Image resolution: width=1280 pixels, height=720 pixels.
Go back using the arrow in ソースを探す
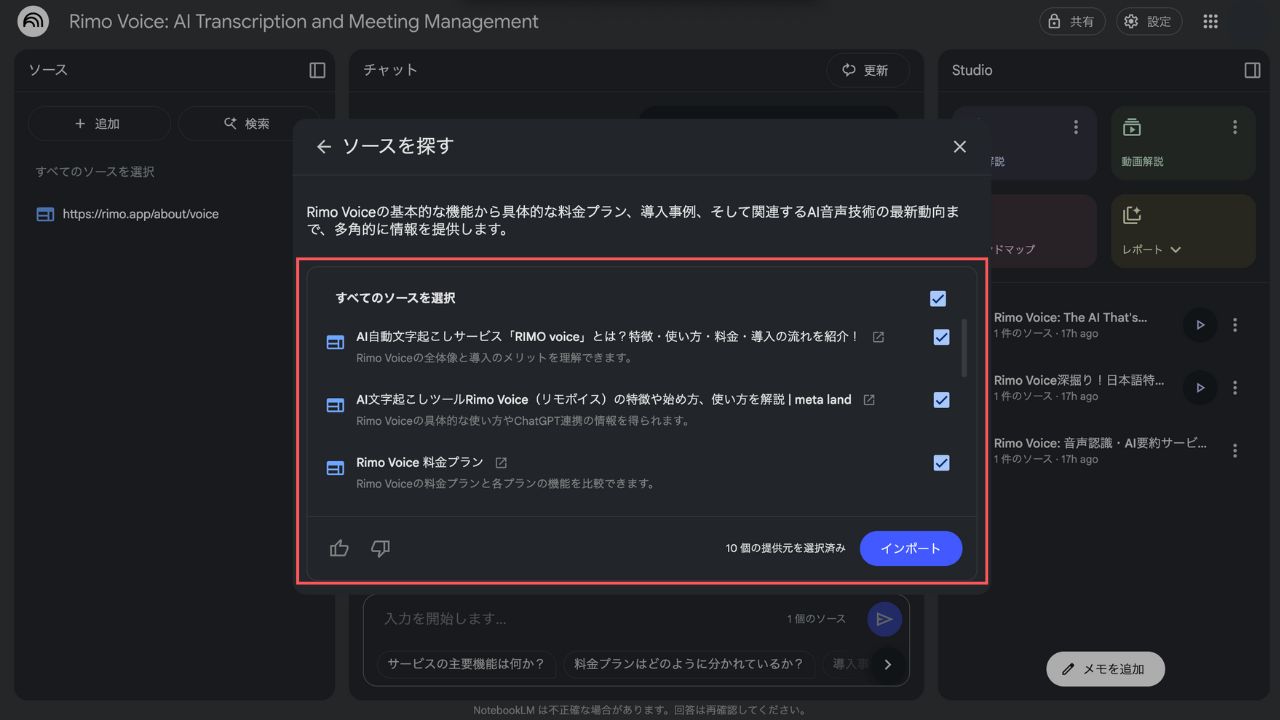323,146
